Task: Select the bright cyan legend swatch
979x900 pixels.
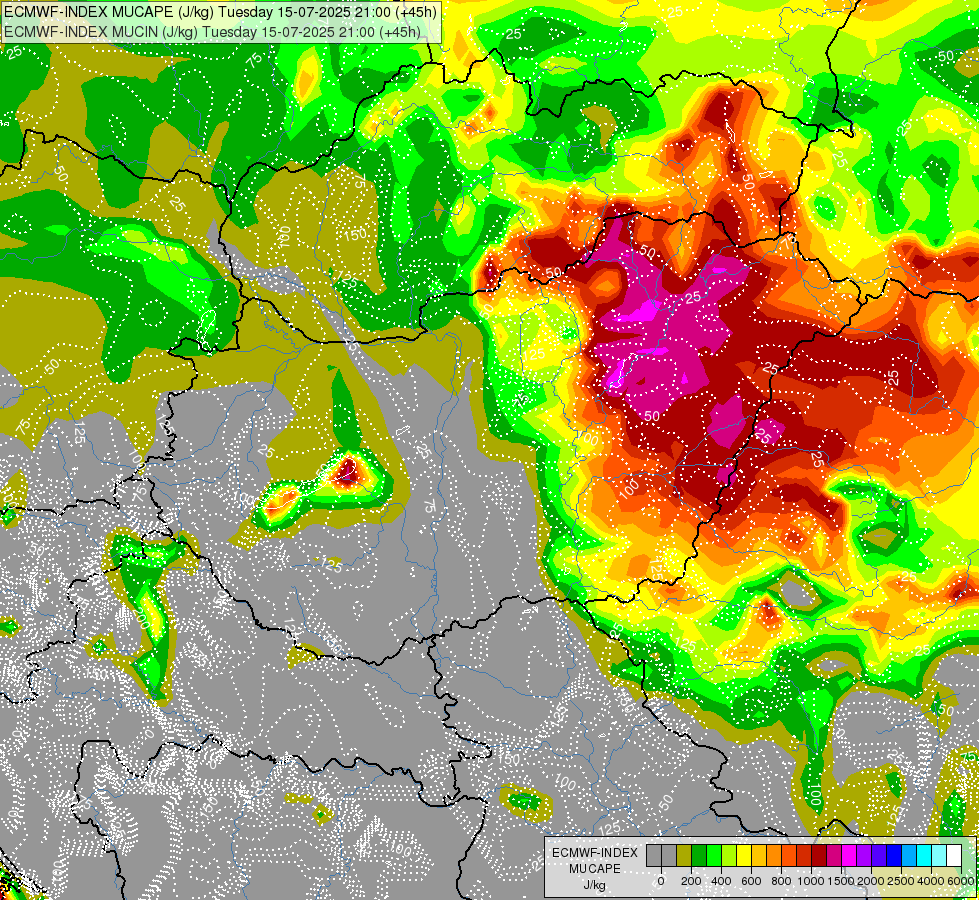Action: pos(925,856)
